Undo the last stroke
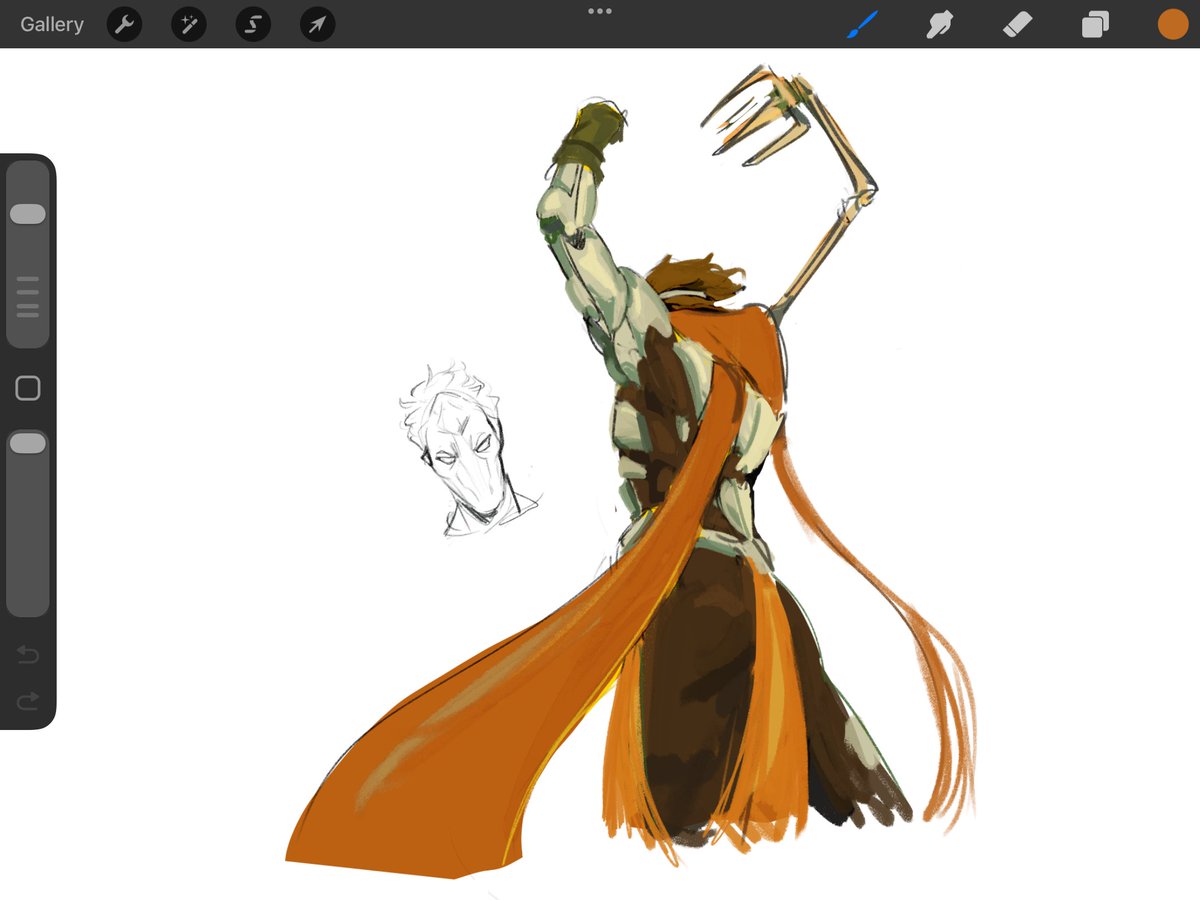 (x=28, y=655)
